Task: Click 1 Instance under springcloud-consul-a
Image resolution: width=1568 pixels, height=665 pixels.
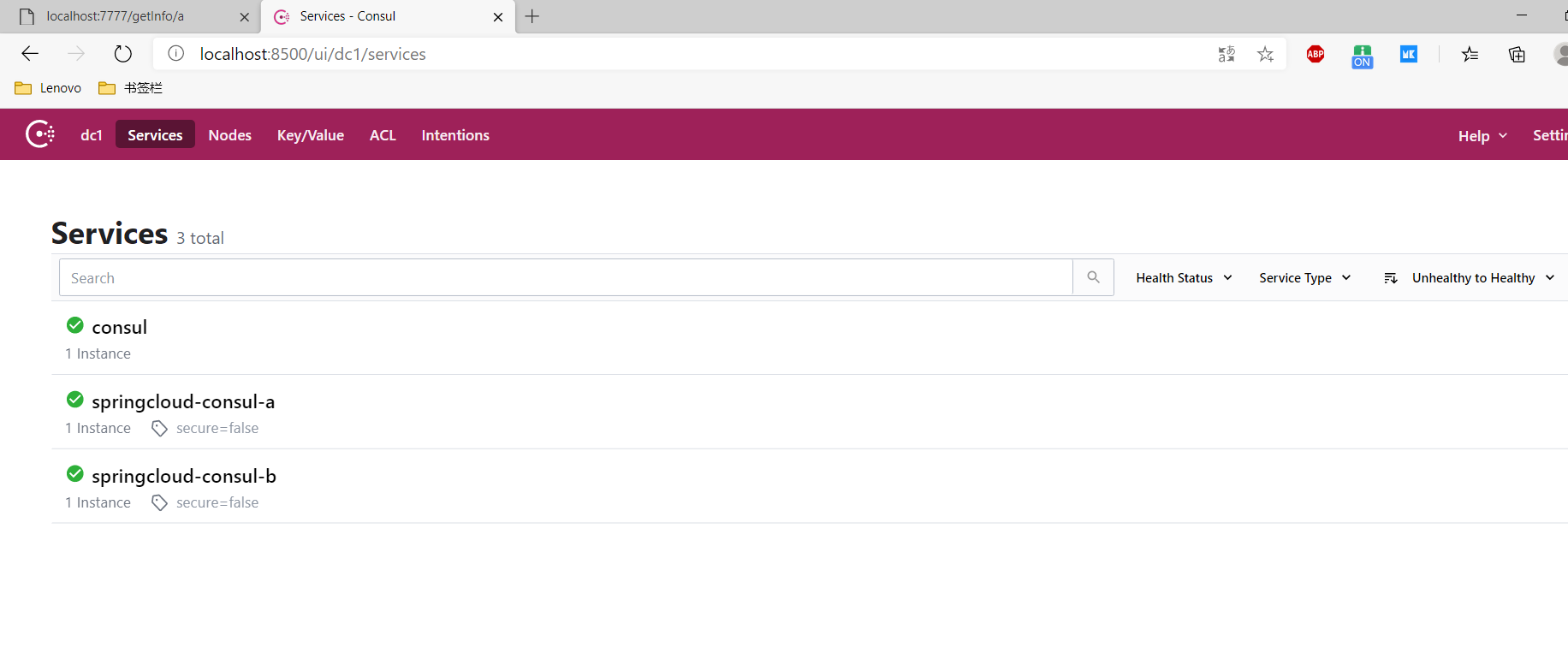Action: (98, 428)
